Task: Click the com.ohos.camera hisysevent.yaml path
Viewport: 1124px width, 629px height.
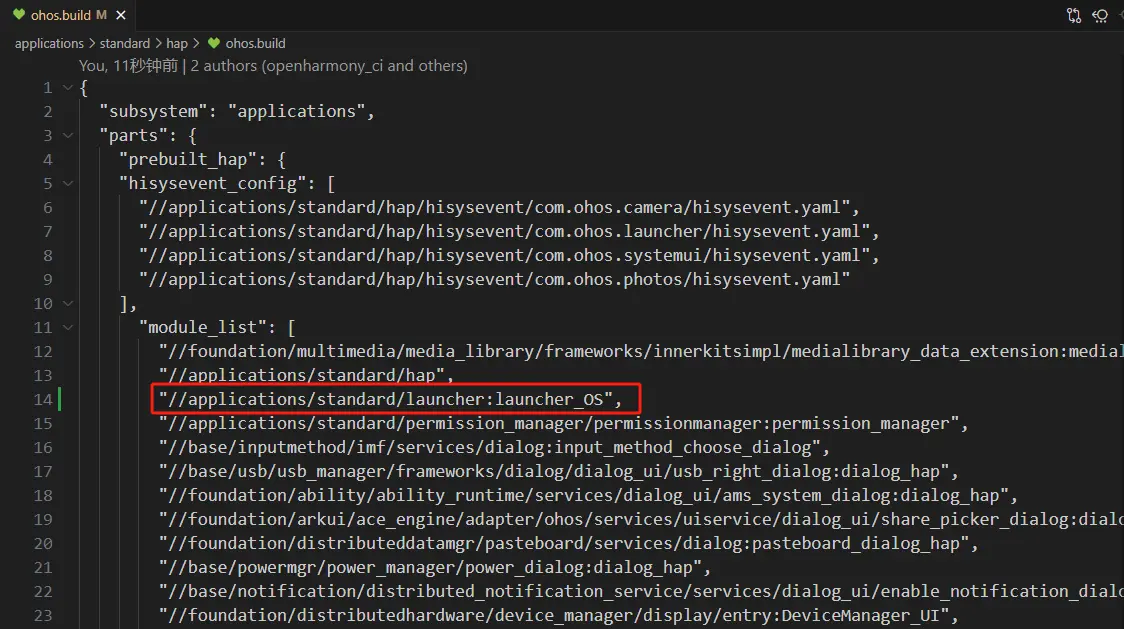Action: click(495, 208)
